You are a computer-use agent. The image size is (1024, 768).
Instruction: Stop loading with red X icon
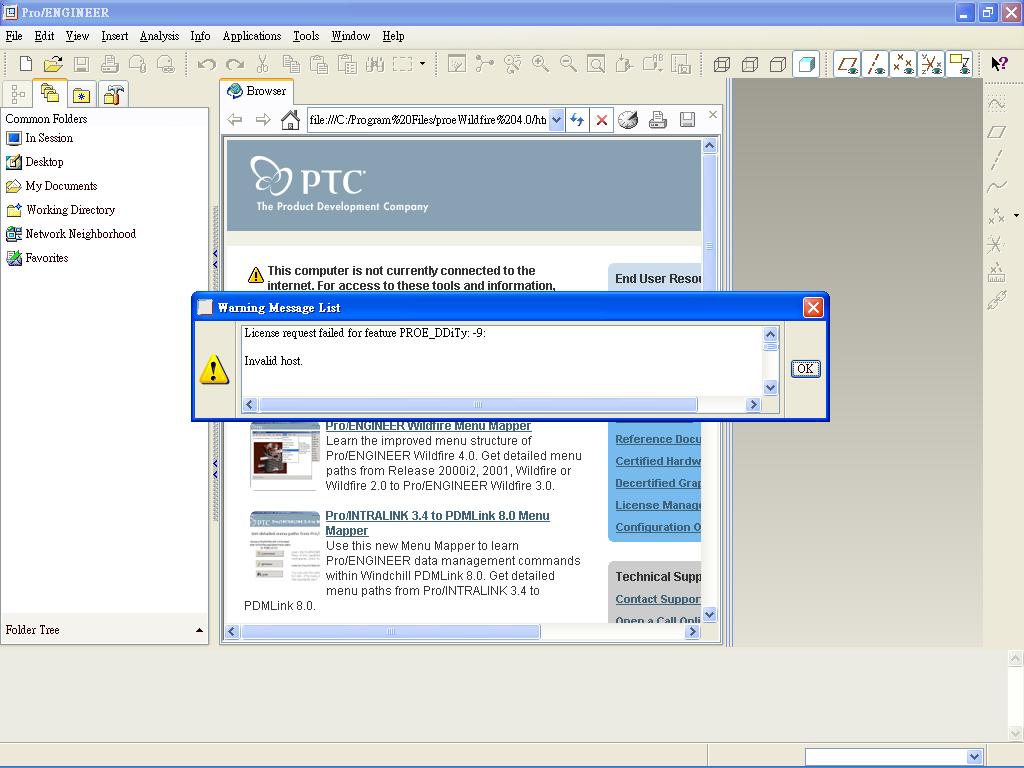[602, 120]
